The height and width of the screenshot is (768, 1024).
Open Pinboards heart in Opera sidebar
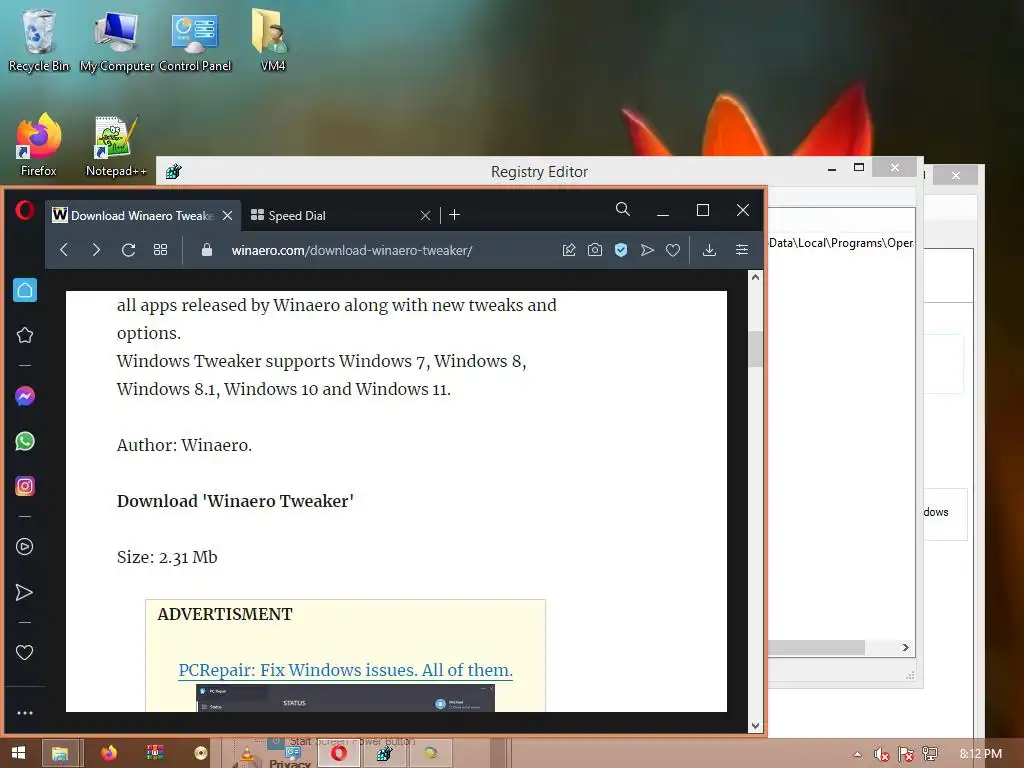point(25,652)
